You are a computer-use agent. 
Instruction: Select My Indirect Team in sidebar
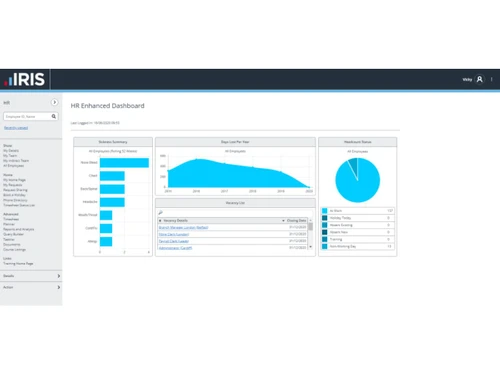16,161
